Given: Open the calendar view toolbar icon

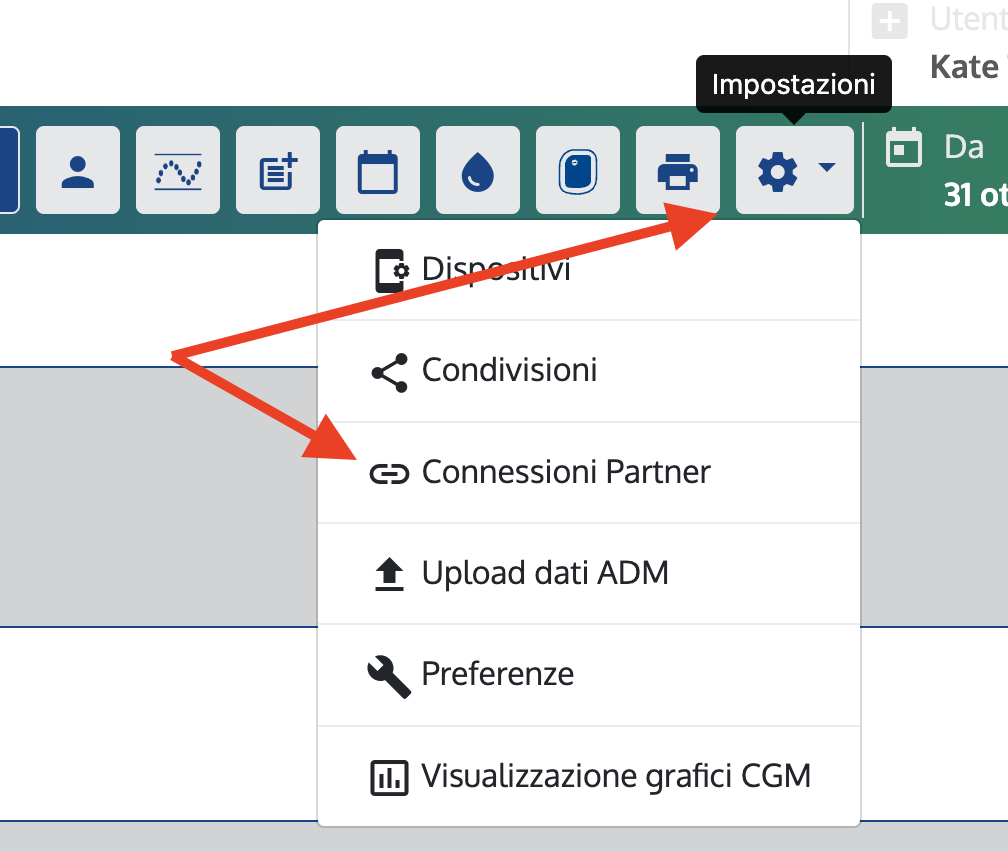Looking at the screenshot, I should (x=378, y=170).
